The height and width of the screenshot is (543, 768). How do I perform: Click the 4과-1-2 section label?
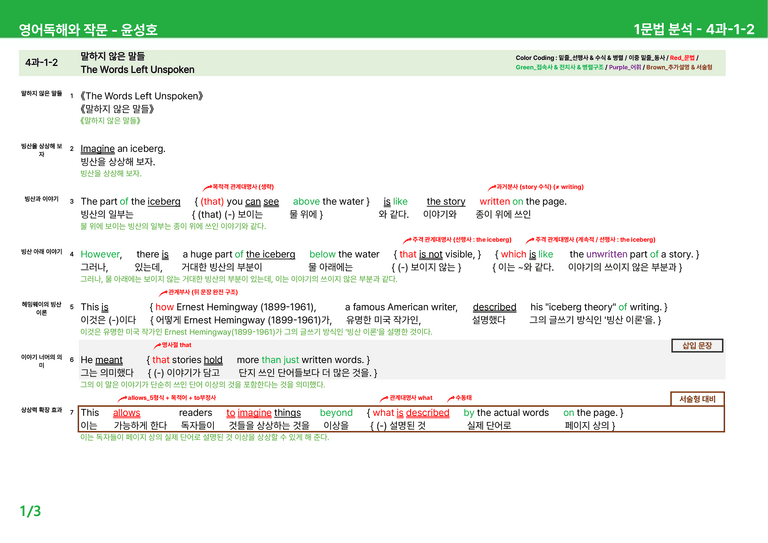pyautogui.click(x=42, y=63)
